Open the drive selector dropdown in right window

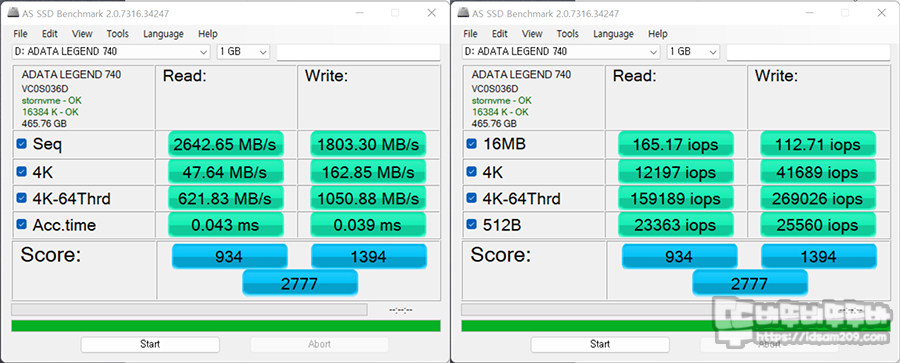click(561, 52)
